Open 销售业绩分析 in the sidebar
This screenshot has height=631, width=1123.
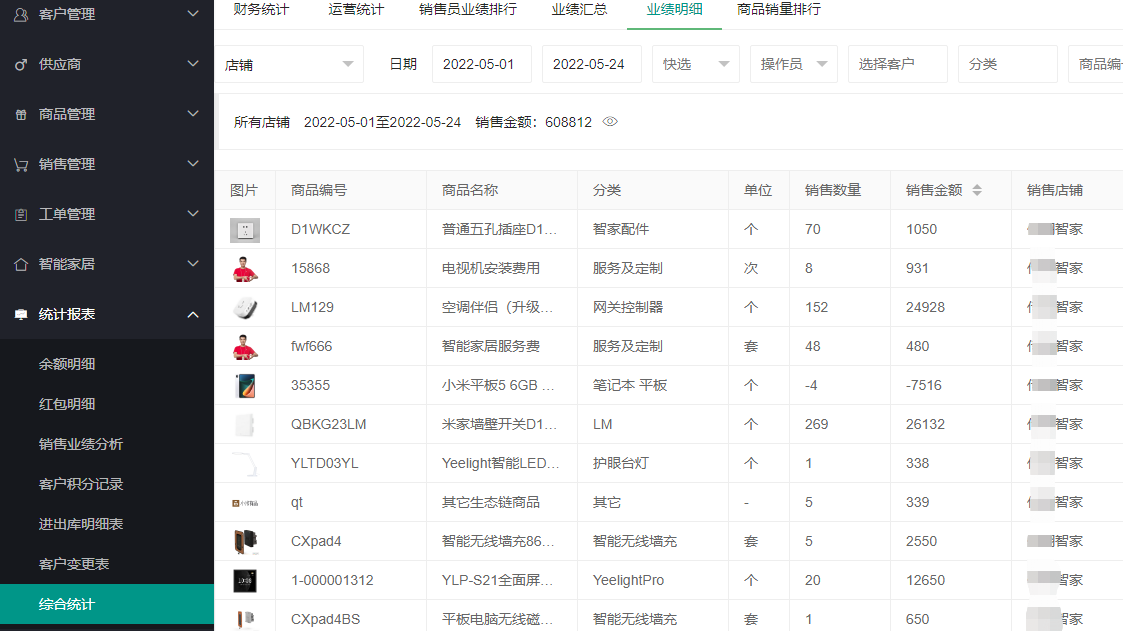81,445
